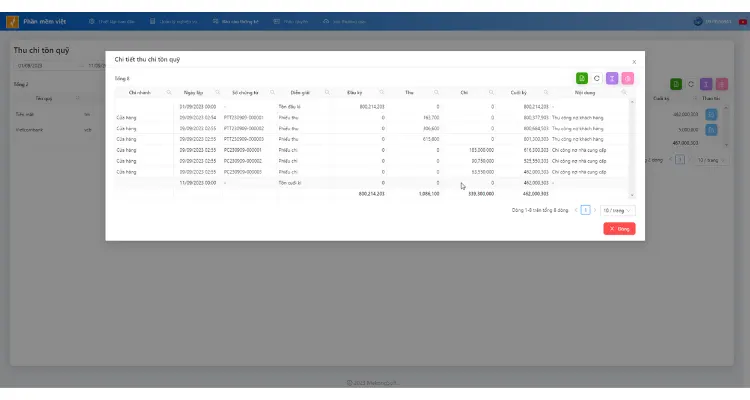This screenshot has width=750, height=400.
Task: Click refresh icon on background page
Action: pos(691,84)
